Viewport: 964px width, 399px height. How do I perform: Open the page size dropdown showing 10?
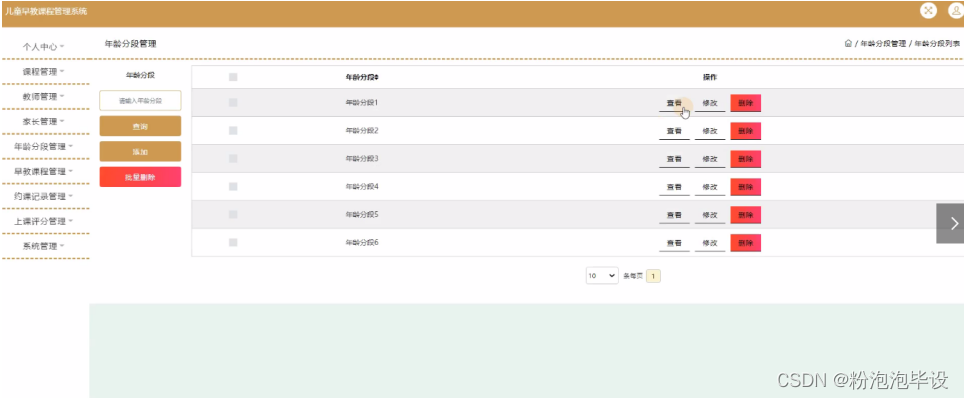(602, 276)
